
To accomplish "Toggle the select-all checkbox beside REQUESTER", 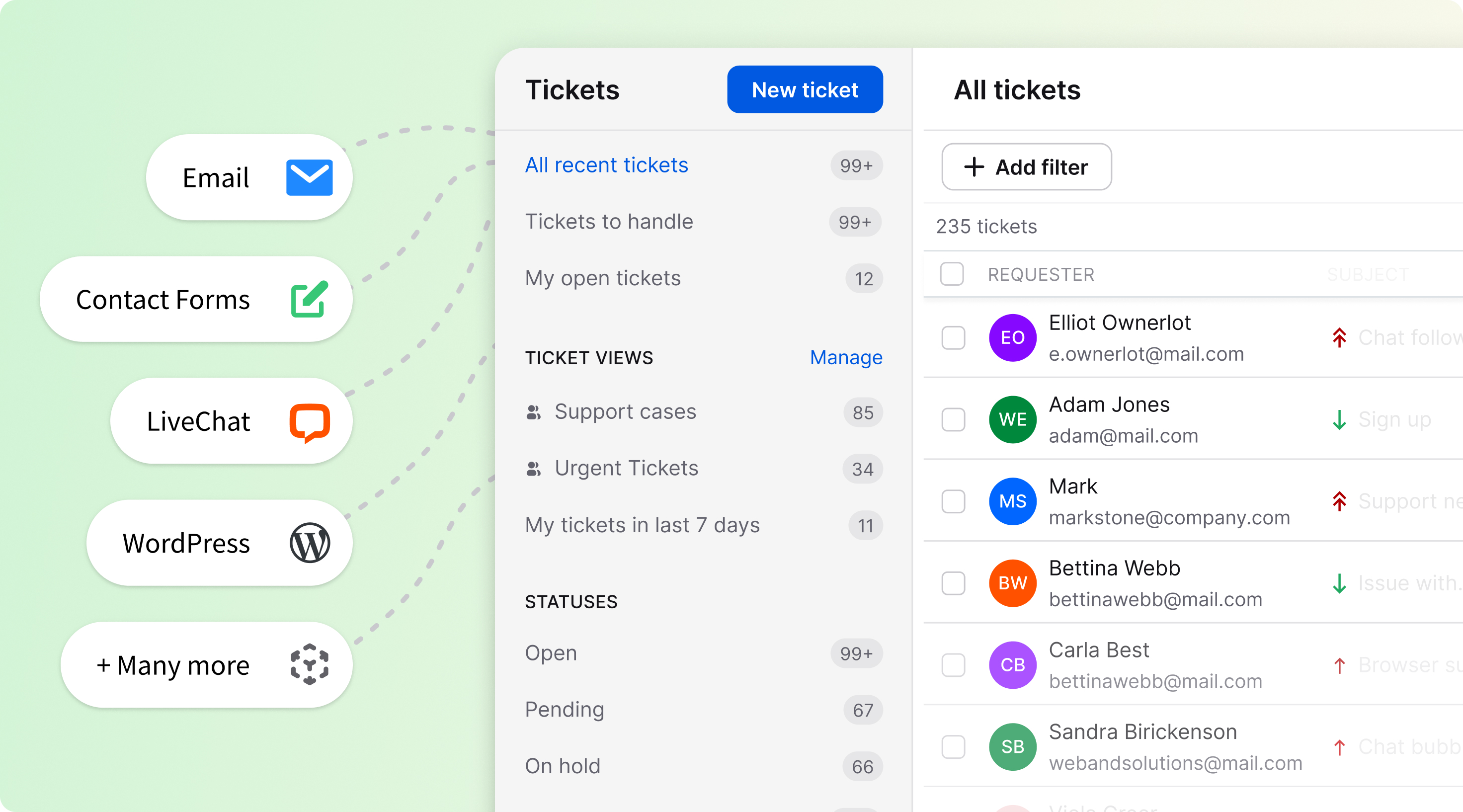I will (952, 274).
